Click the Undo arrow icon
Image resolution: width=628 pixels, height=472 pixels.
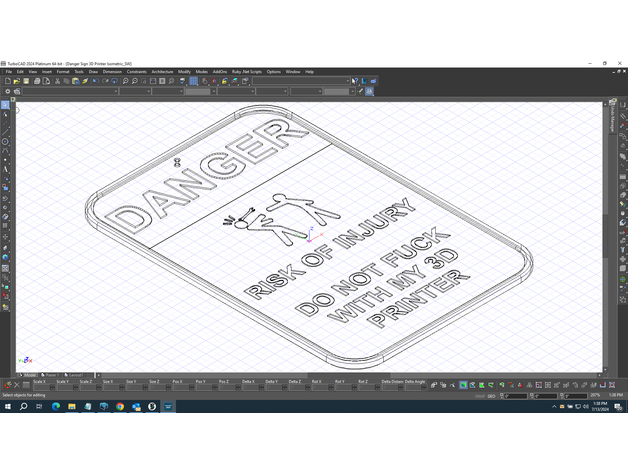click(96, 81)
